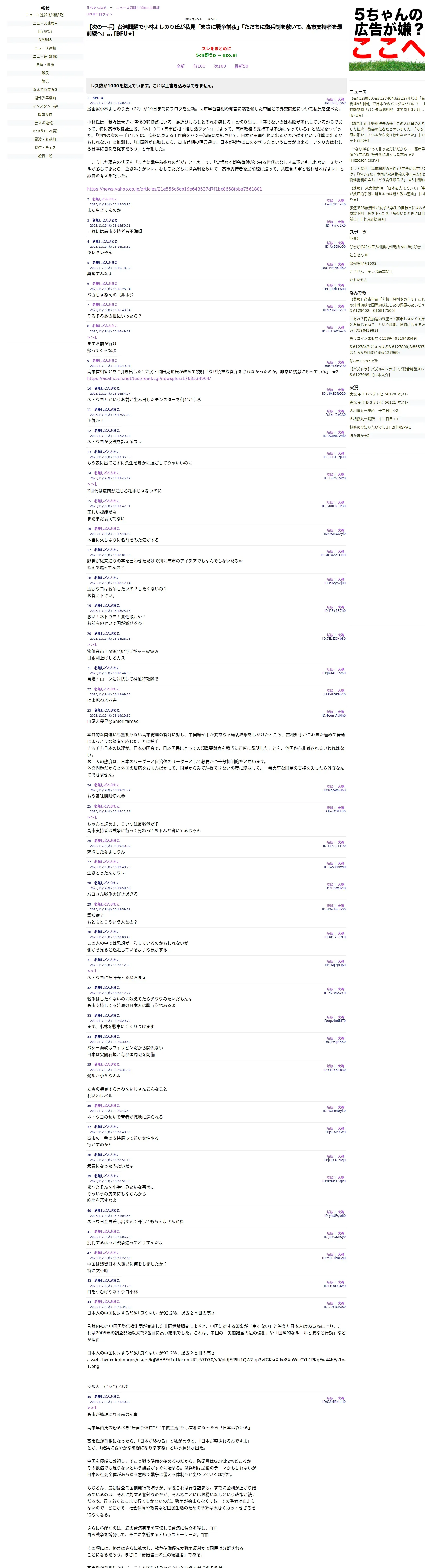Click 大砲 on post ID:9e7kH3270
The image size is (425, 1568).
click(341, 307)
